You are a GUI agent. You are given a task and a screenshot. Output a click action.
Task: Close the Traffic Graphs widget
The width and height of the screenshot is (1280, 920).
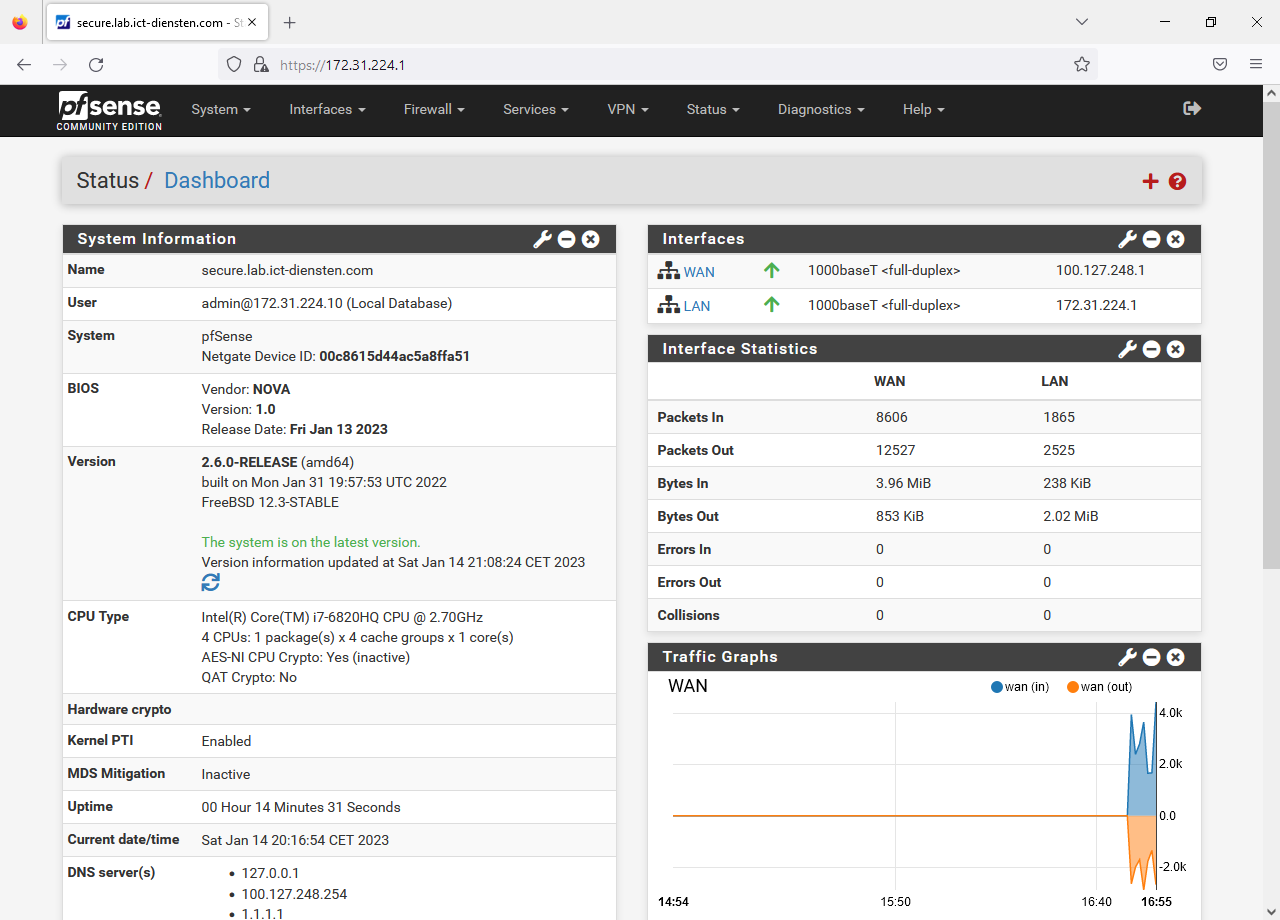[x=1176, y=657]
